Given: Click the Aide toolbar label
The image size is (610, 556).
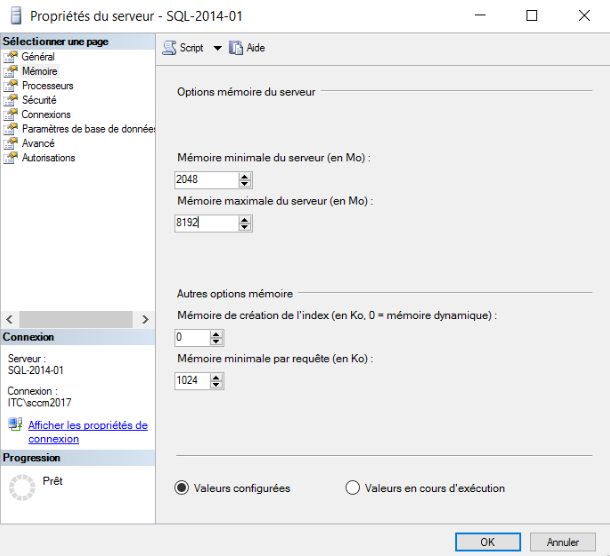Looking at the screenshot, I should click(256, 48).
